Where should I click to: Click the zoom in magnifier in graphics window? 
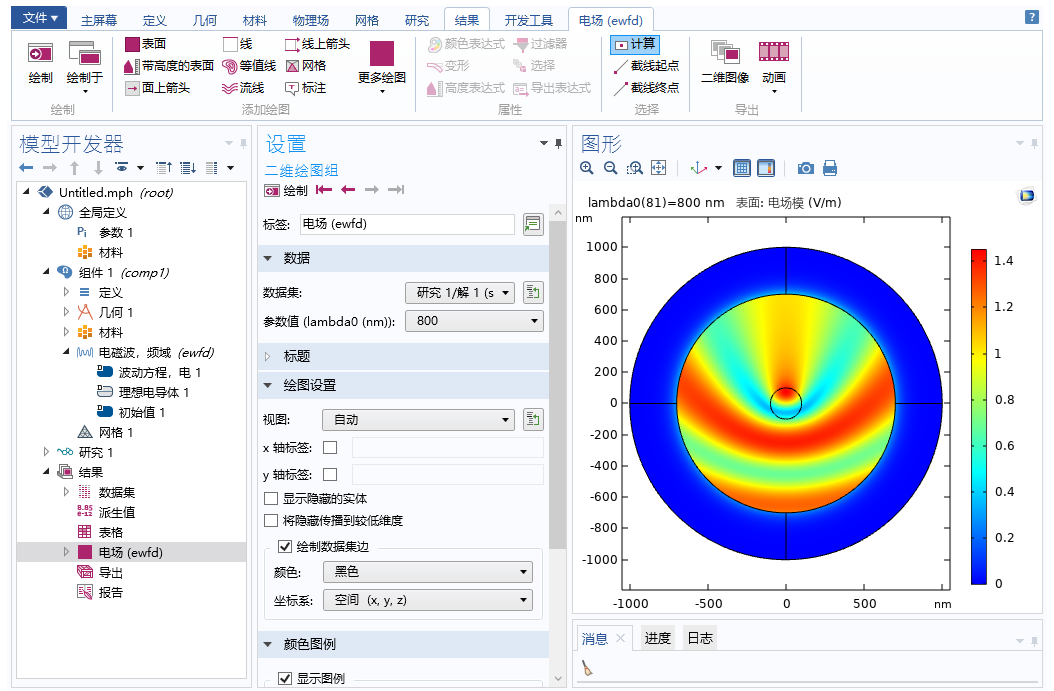point(587,168)
